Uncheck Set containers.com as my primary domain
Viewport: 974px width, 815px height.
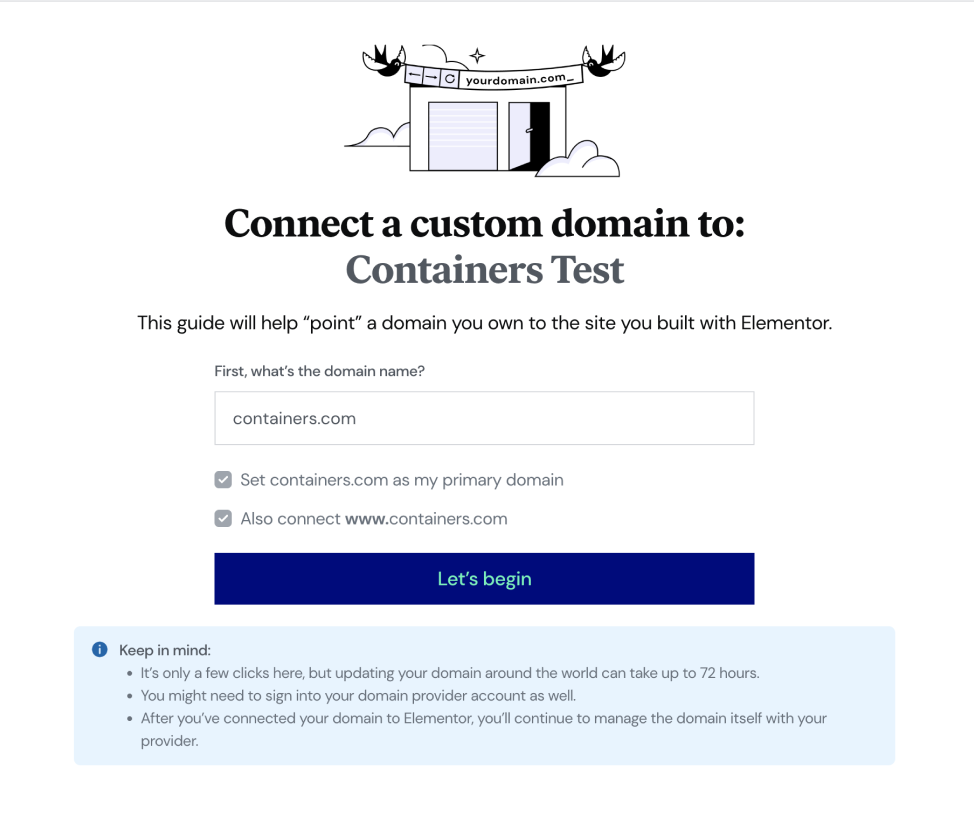tap(223, 479)
